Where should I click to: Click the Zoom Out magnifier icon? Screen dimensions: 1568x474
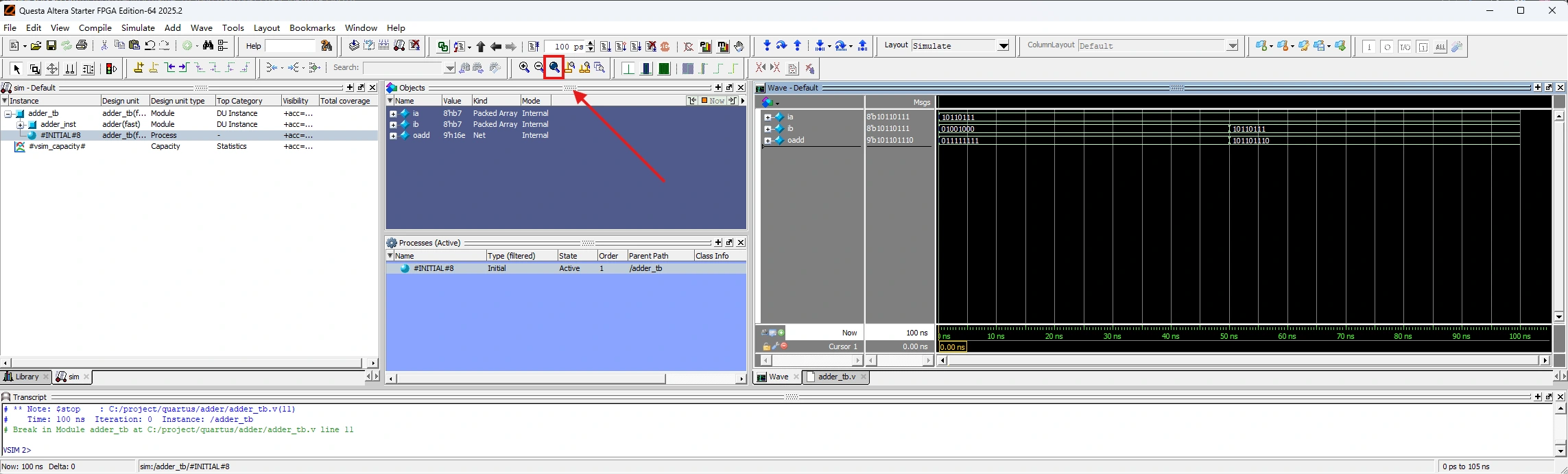point(539,68)
